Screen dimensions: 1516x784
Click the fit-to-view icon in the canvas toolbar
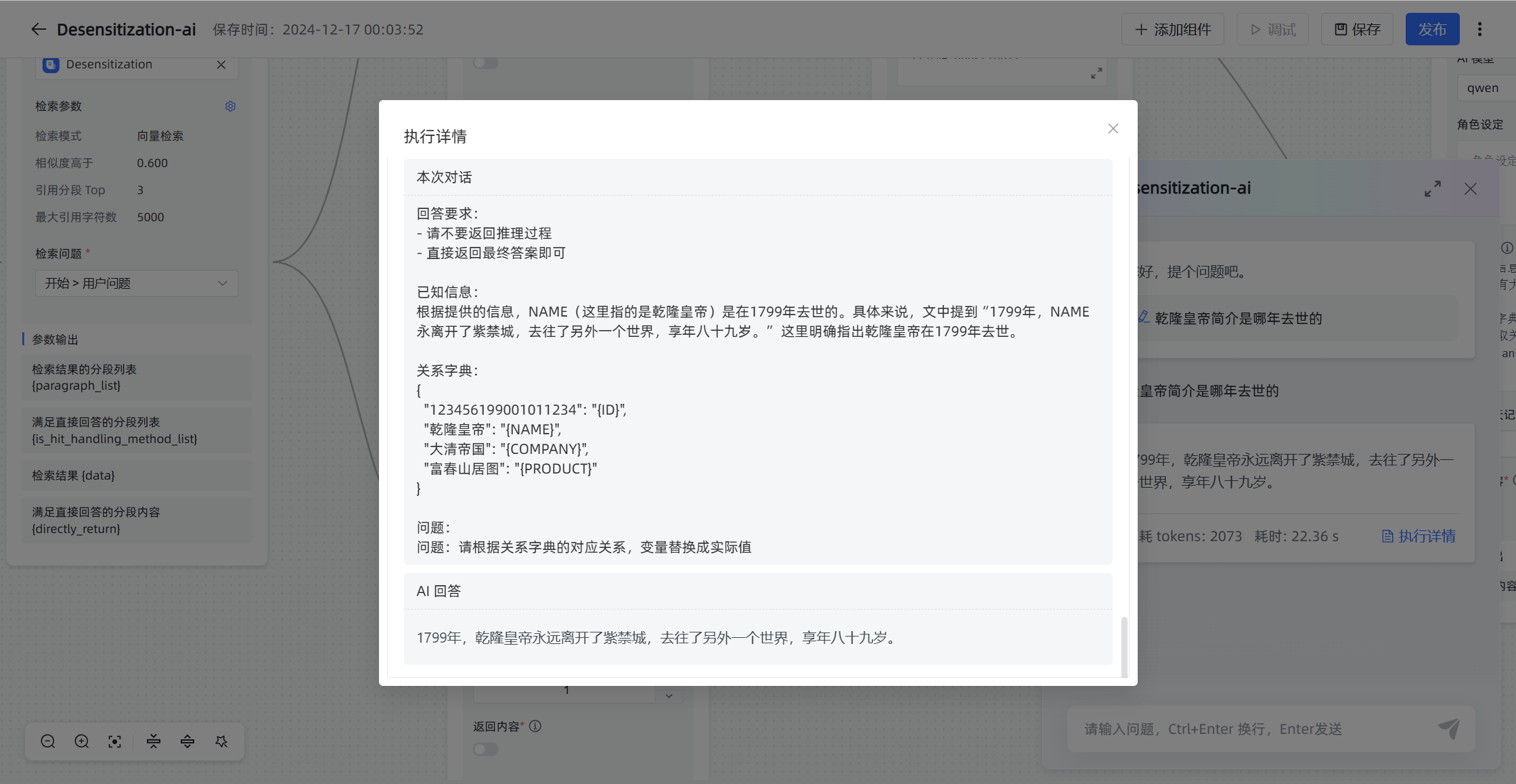coord(114,741)
